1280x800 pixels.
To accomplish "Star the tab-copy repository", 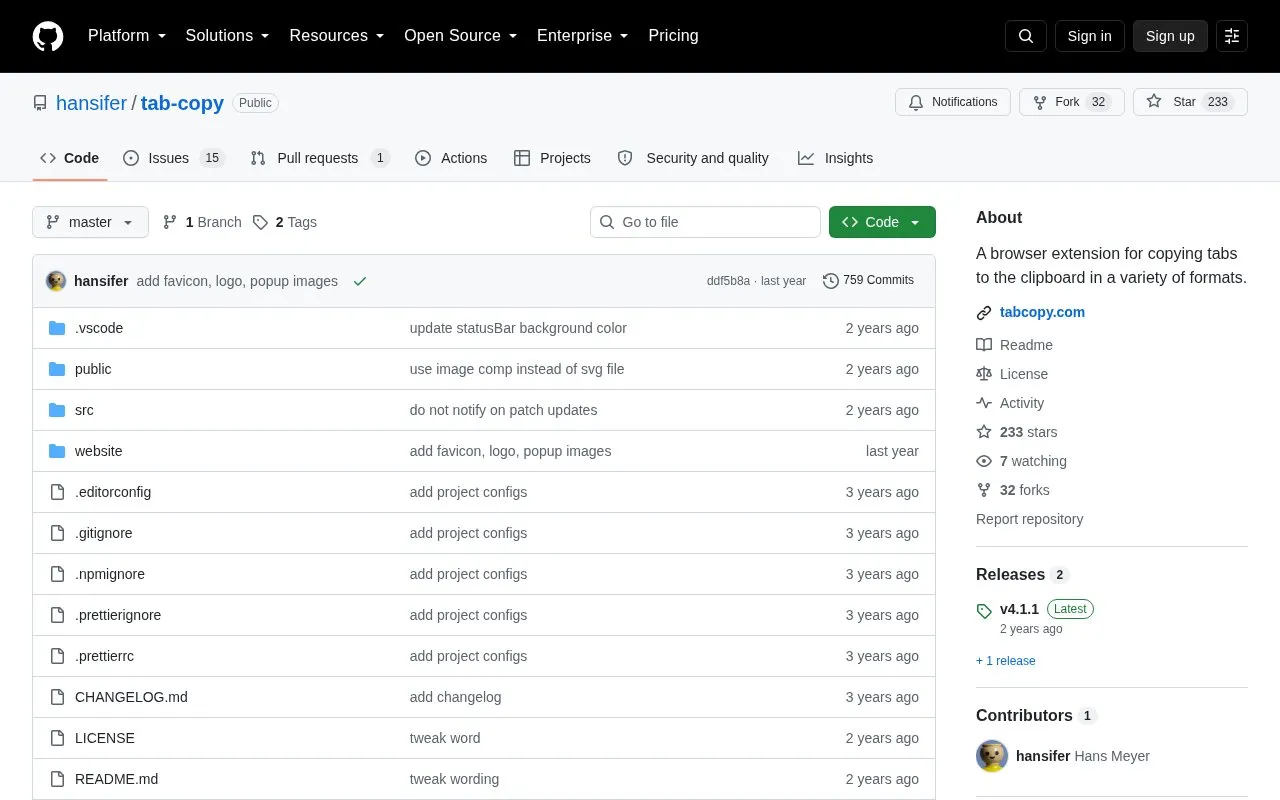I will click(x=1190, y=102).
